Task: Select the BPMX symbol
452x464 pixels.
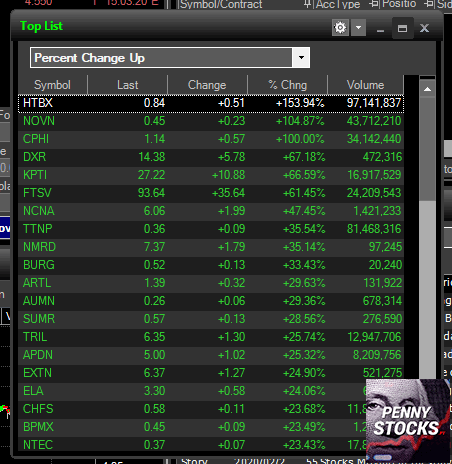Action: tap(38, 427)
